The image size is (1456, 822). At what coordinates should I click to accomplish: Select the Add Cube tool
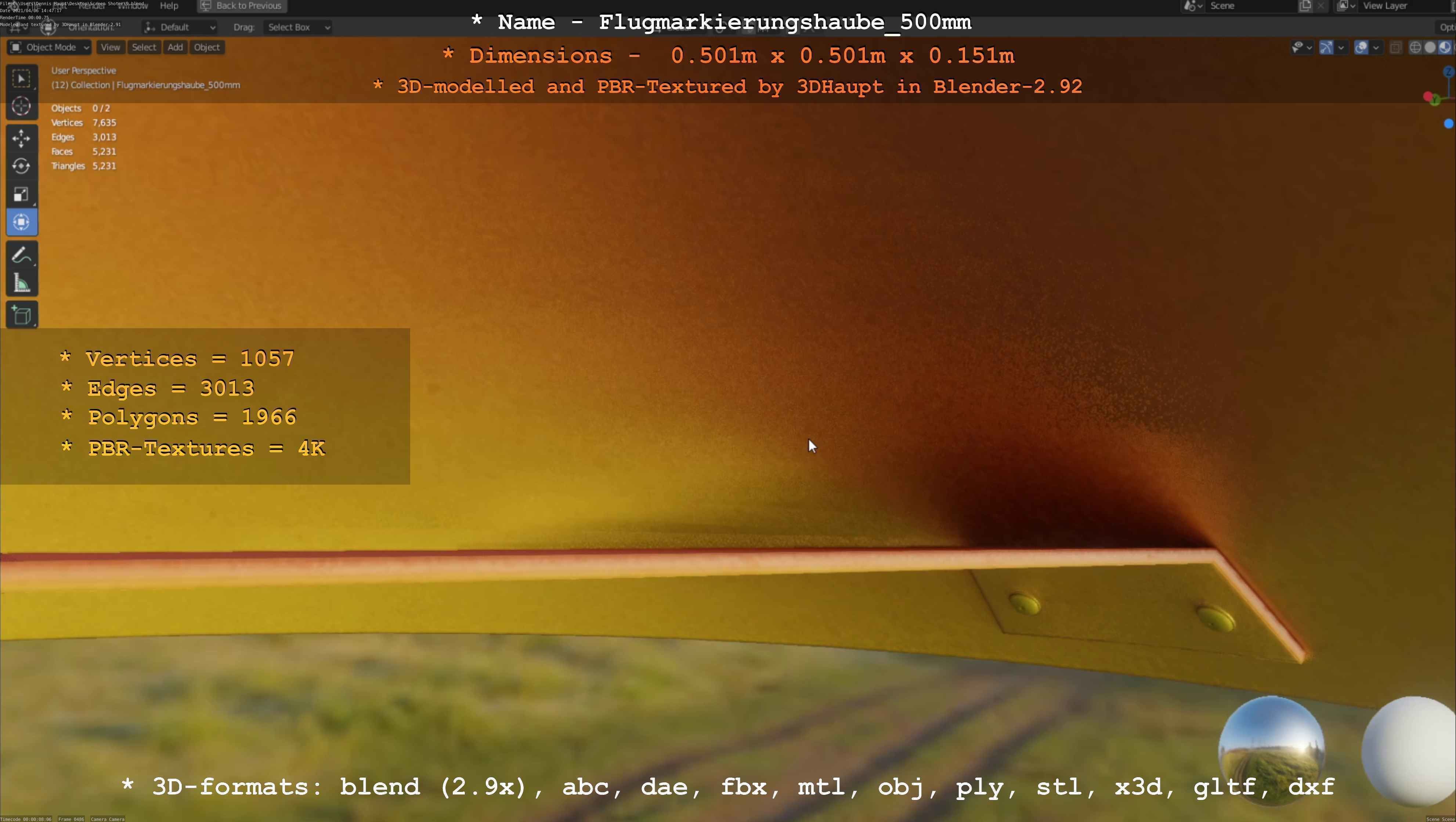pos(21,315)
